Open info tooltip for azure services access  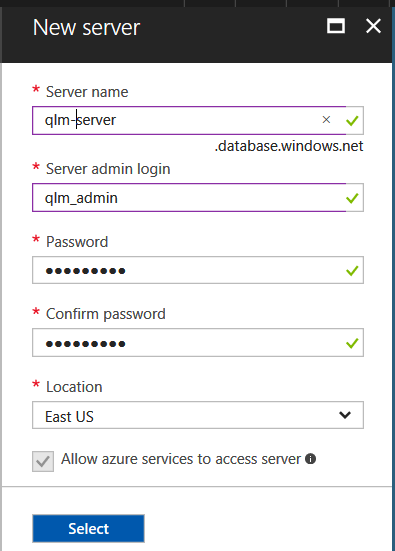pos(310,459)
